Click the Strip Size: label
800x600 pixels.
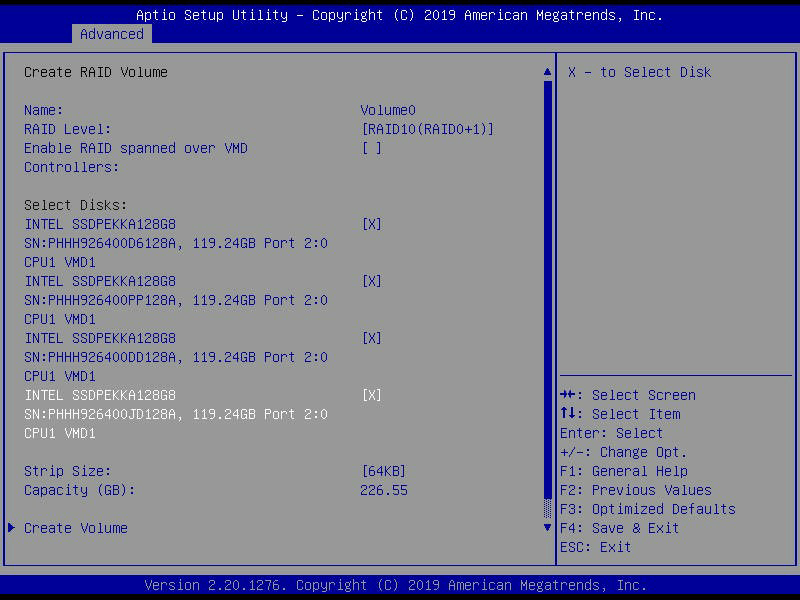pyautogui.click(x=67, y=471)
